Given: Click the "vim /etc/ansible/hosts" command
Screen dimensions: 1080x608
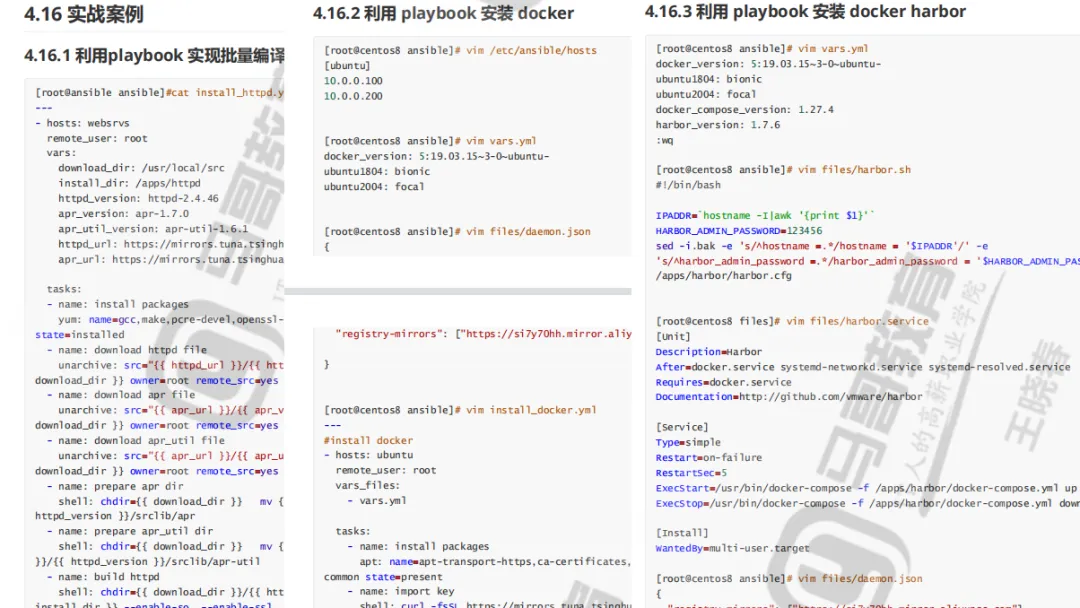Looking at the screenshot, I should (x=531, y=50).
